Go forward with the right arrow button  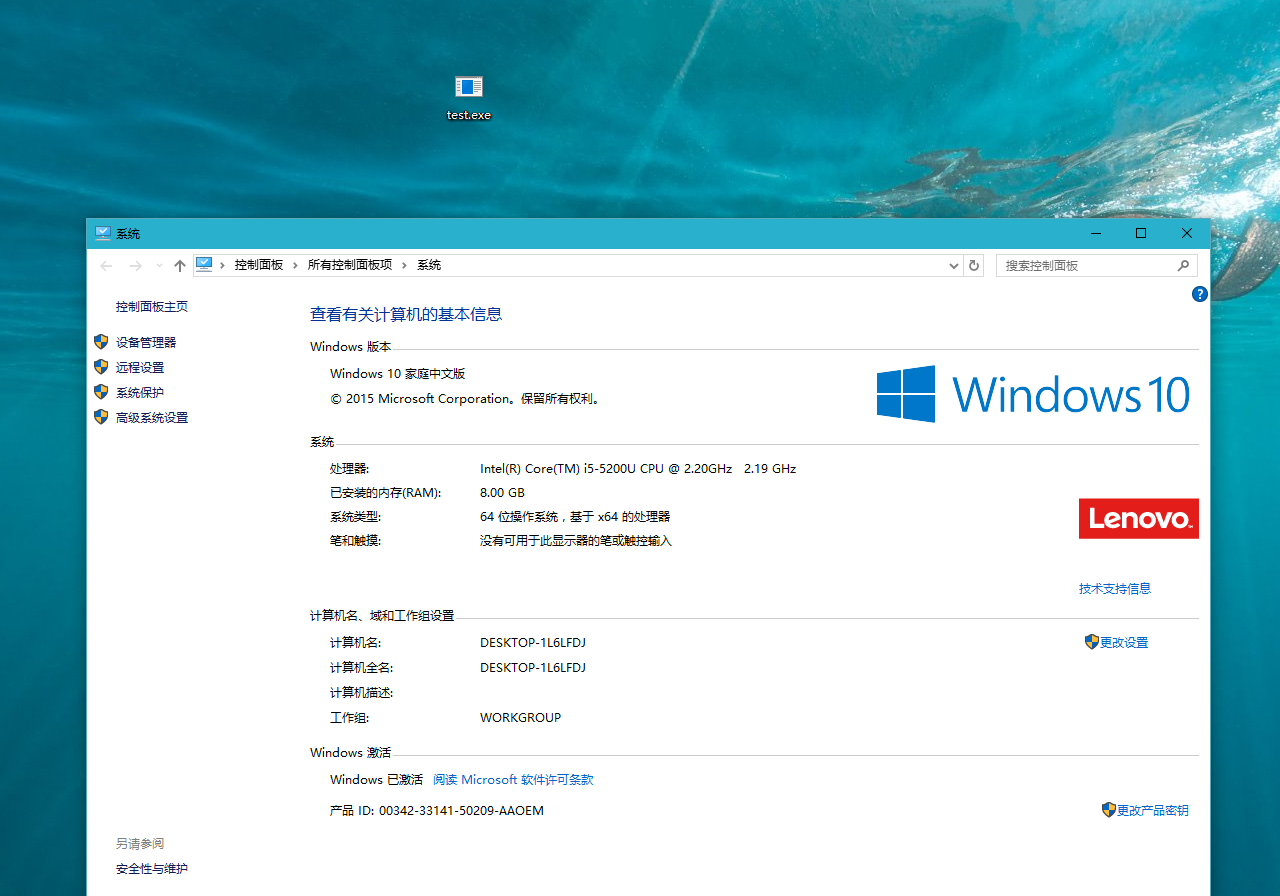(x=136, y=266)
